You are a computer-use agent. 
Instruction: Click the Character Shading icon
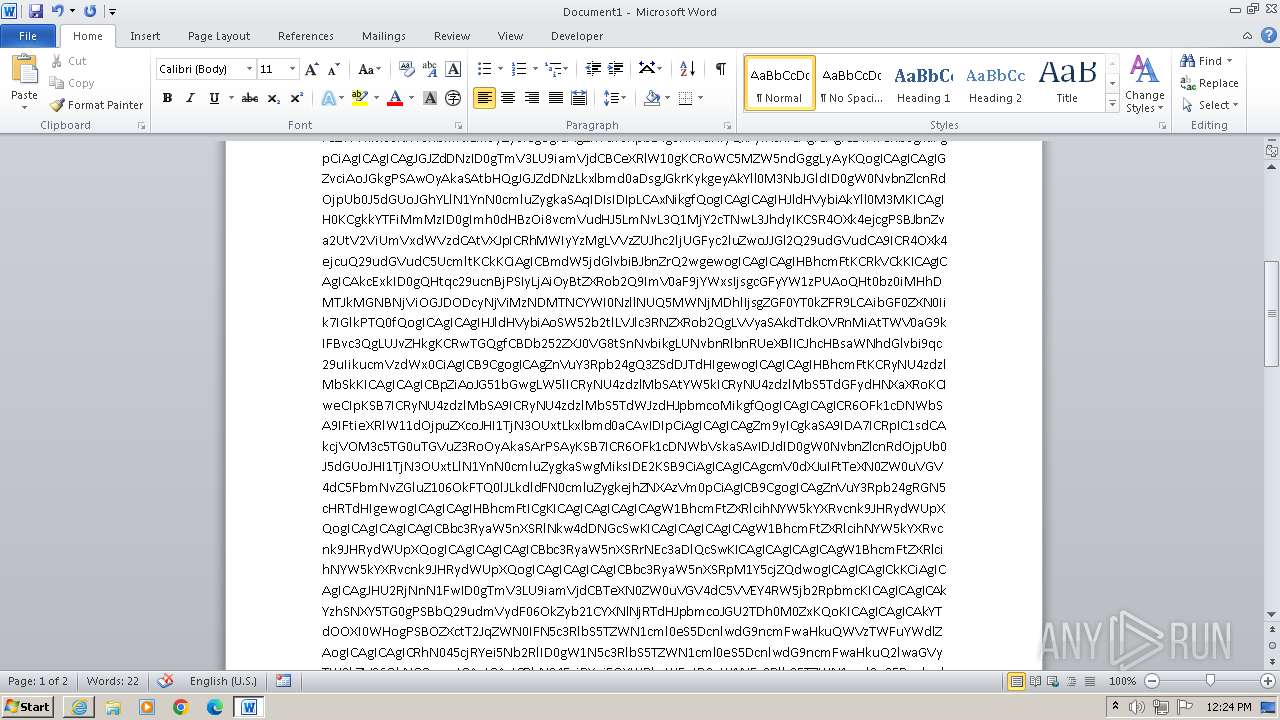coord(430,98)
